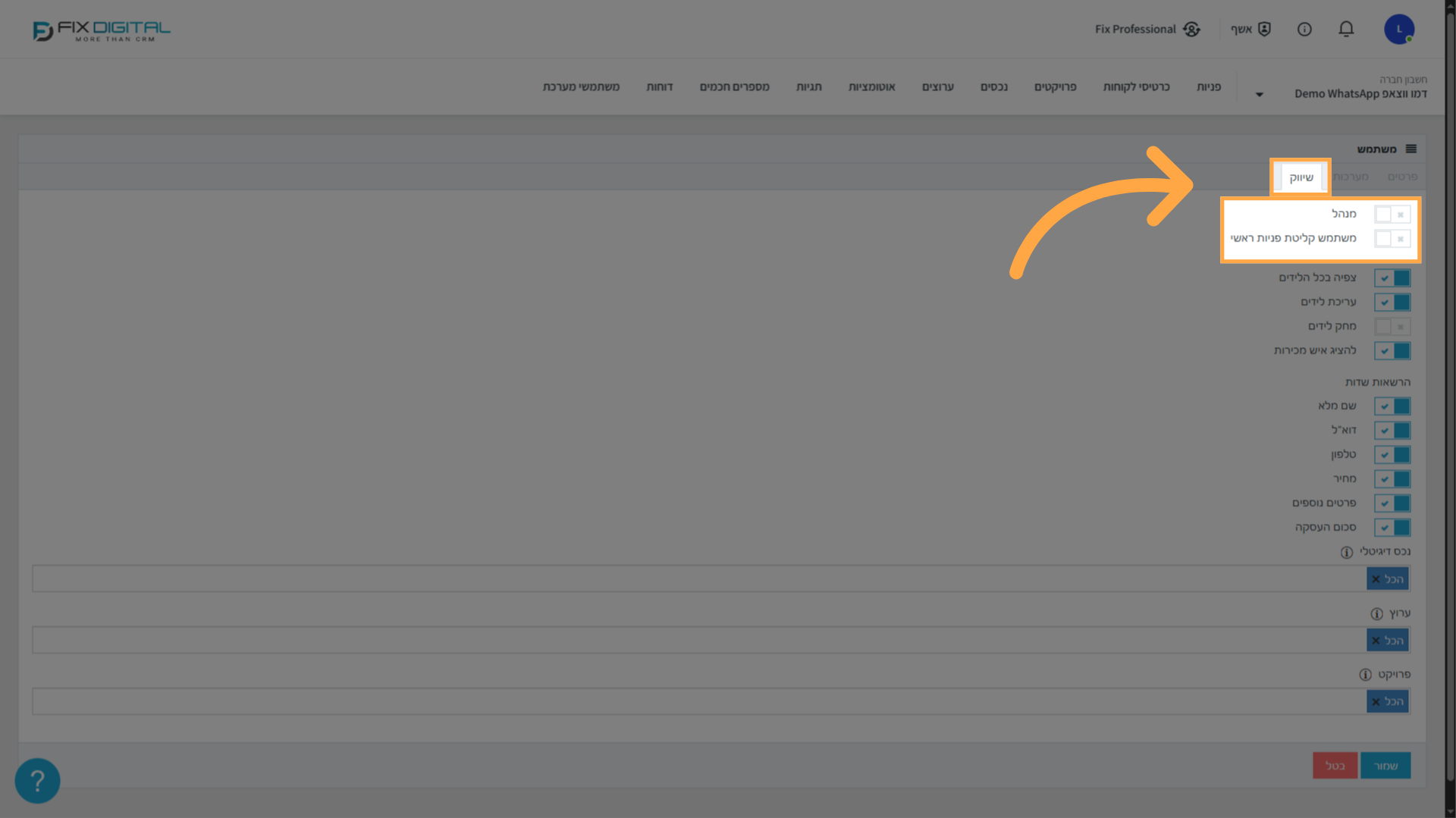Open משתמשי מערכת in navigation
This screenshot has width=1456, height=818.
(582, 87)
